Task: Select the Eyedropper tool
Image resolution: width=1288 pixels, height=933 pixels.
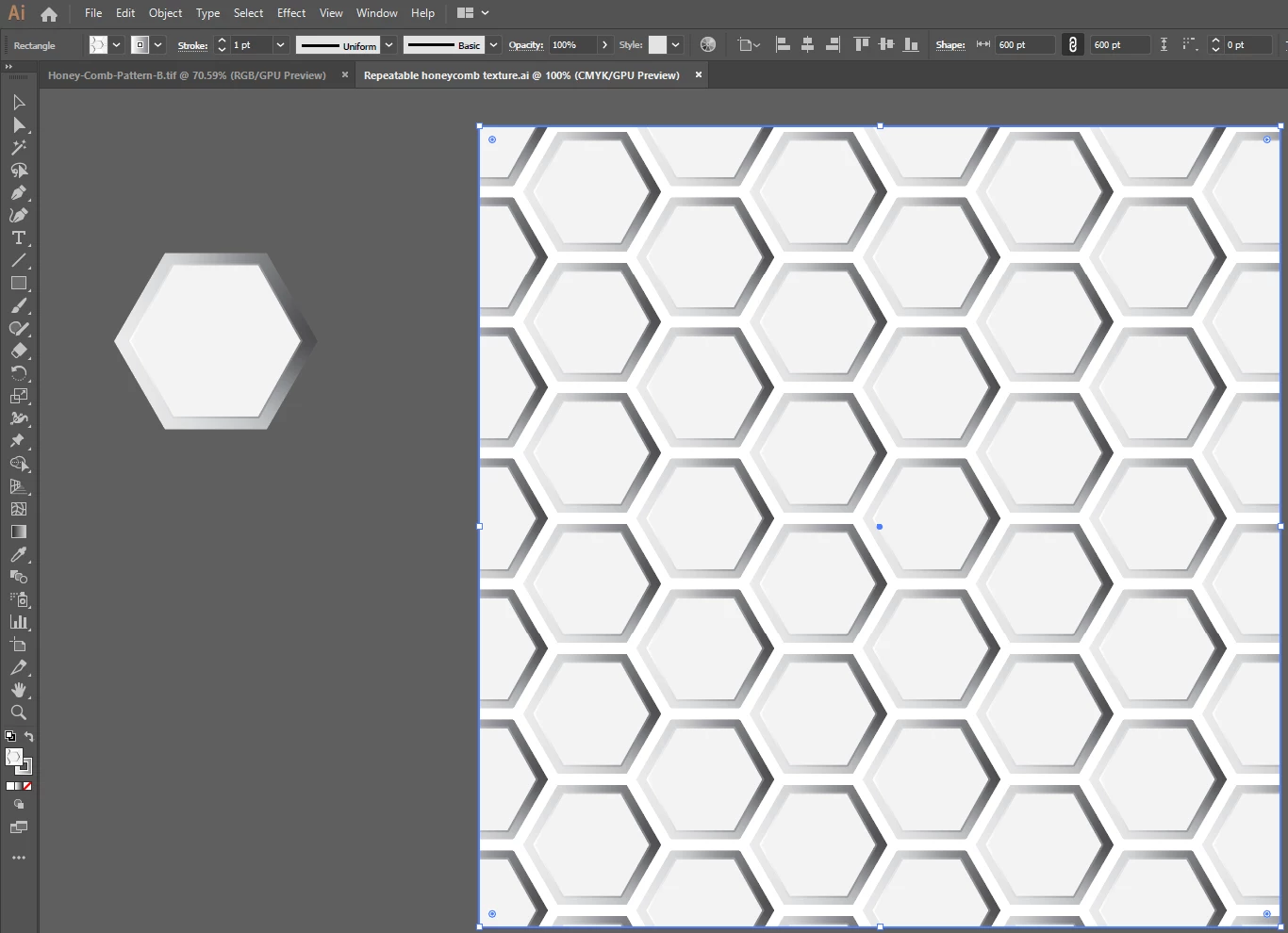Action: (x=18, y=554)
